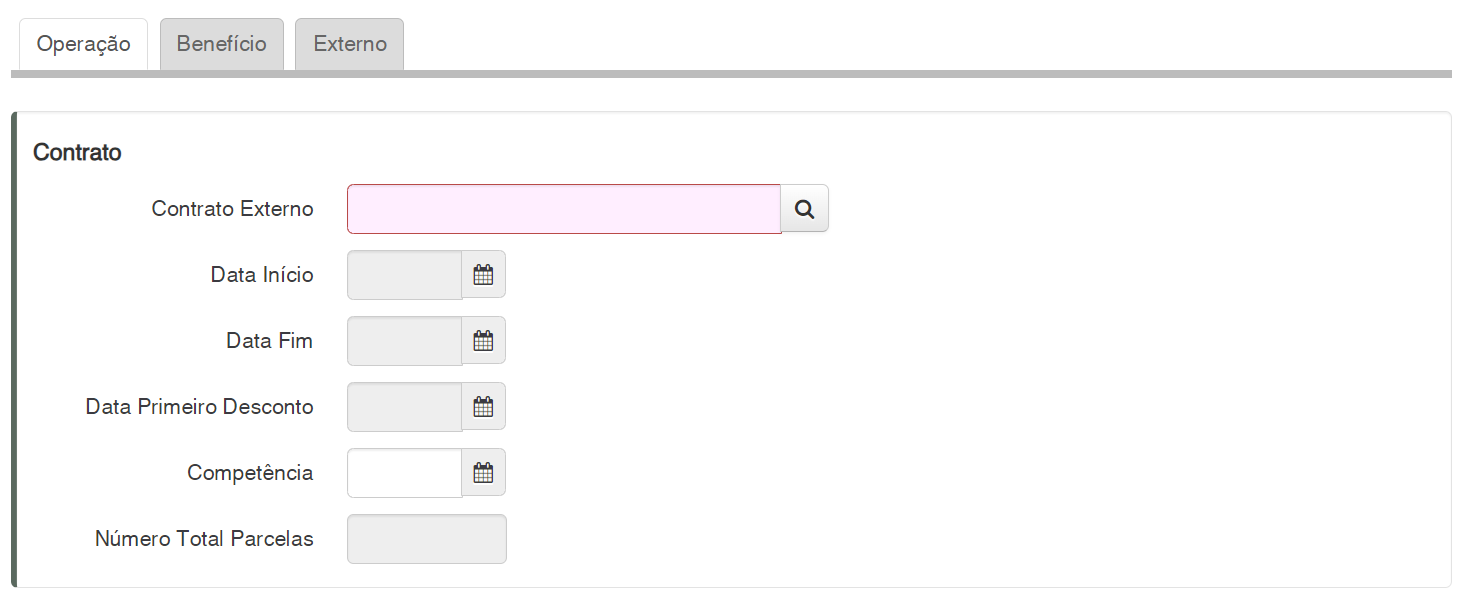Viewport: 1482px width, 606px height.
Task: Click the Contrato Externo label
Action: click(232, 209)
